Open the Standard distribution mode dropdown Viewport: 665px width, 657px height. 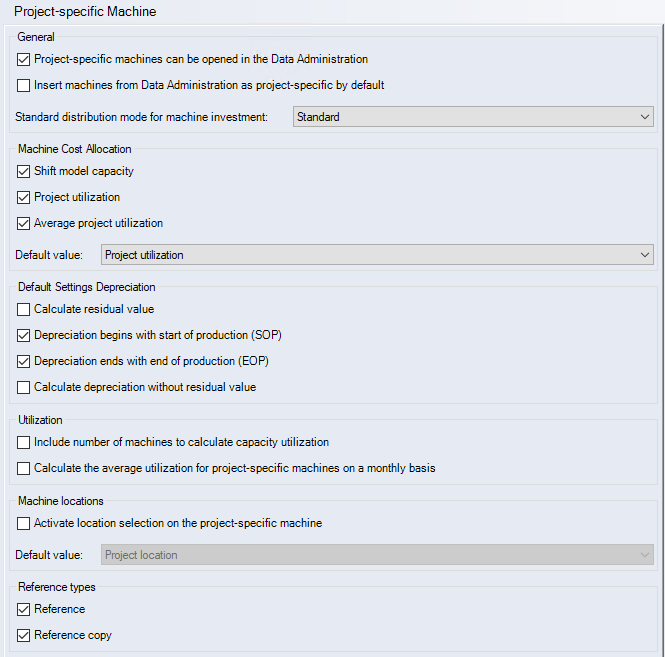pyautogui.click(x=473, y=117)
